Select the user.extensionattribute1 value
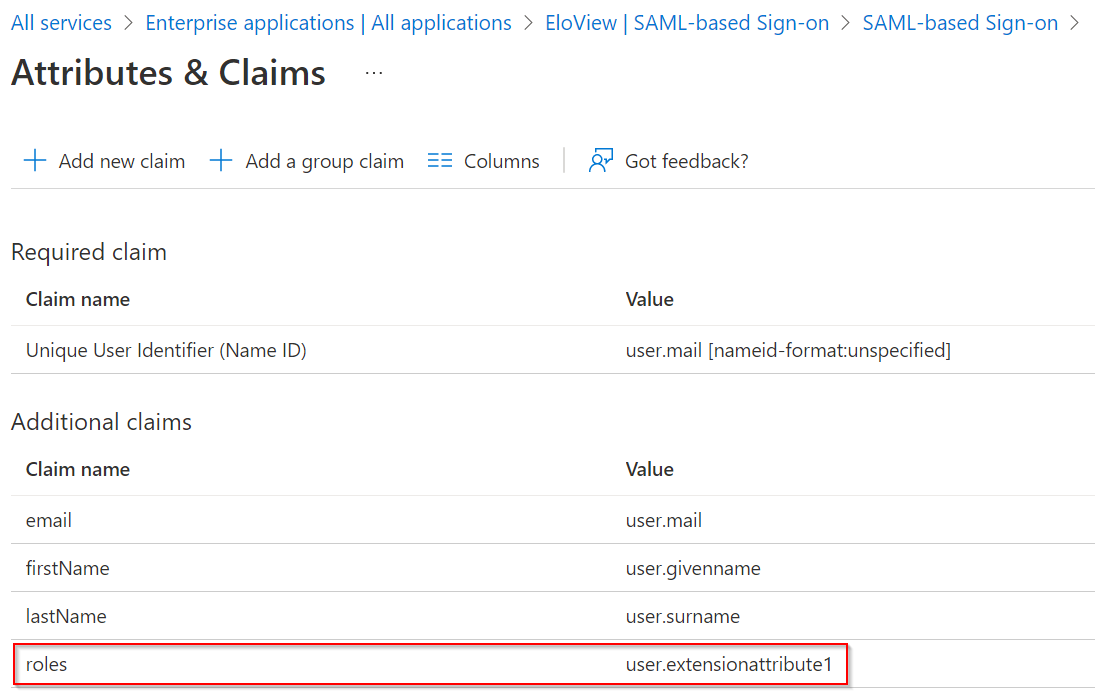This screenshot has width=1095, height=697. pyautogui.click(x=729, y=664)
